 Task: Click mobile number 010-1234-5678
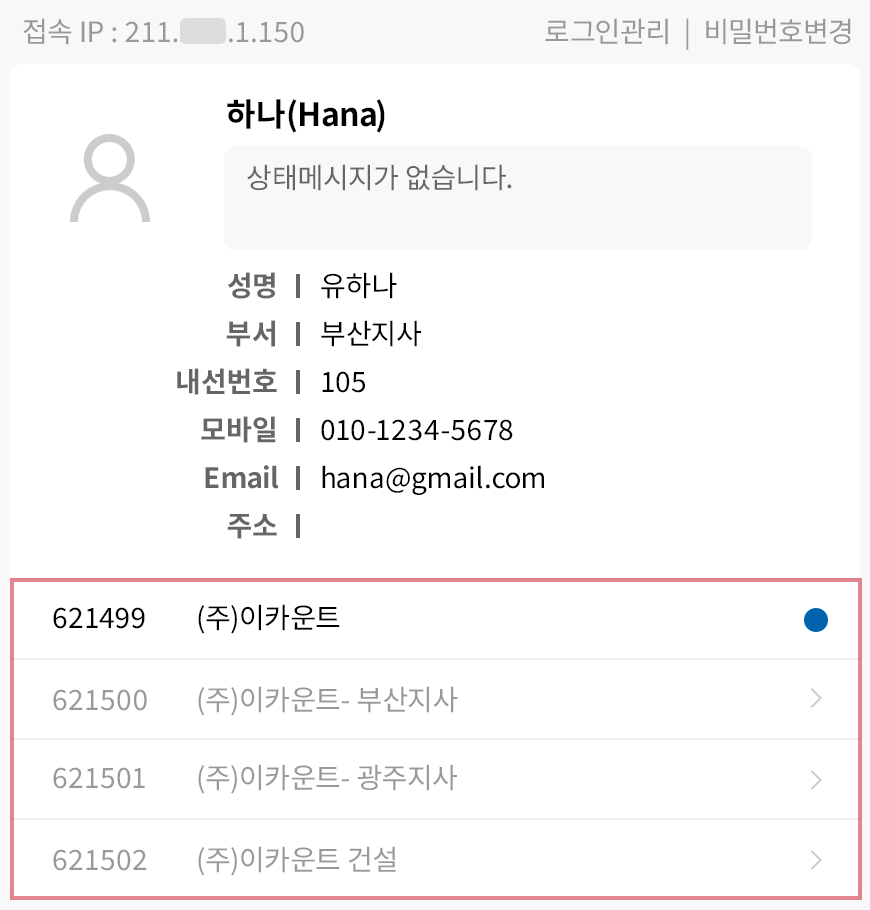coord(416,430)
